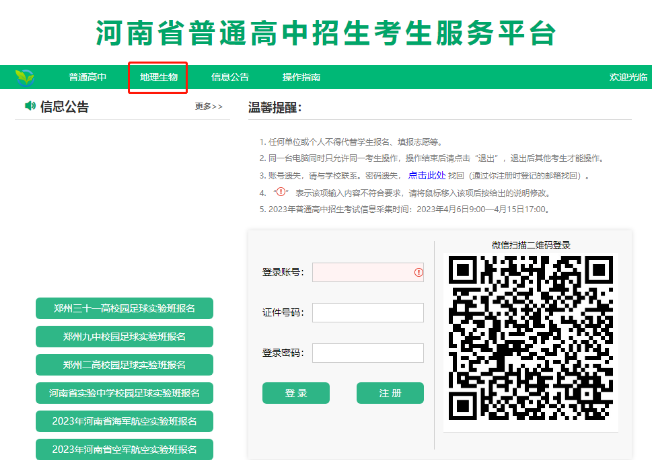The image size is (652, 460).
Task: Click the 登录账号 input field
Action: (x=368, y=272)
